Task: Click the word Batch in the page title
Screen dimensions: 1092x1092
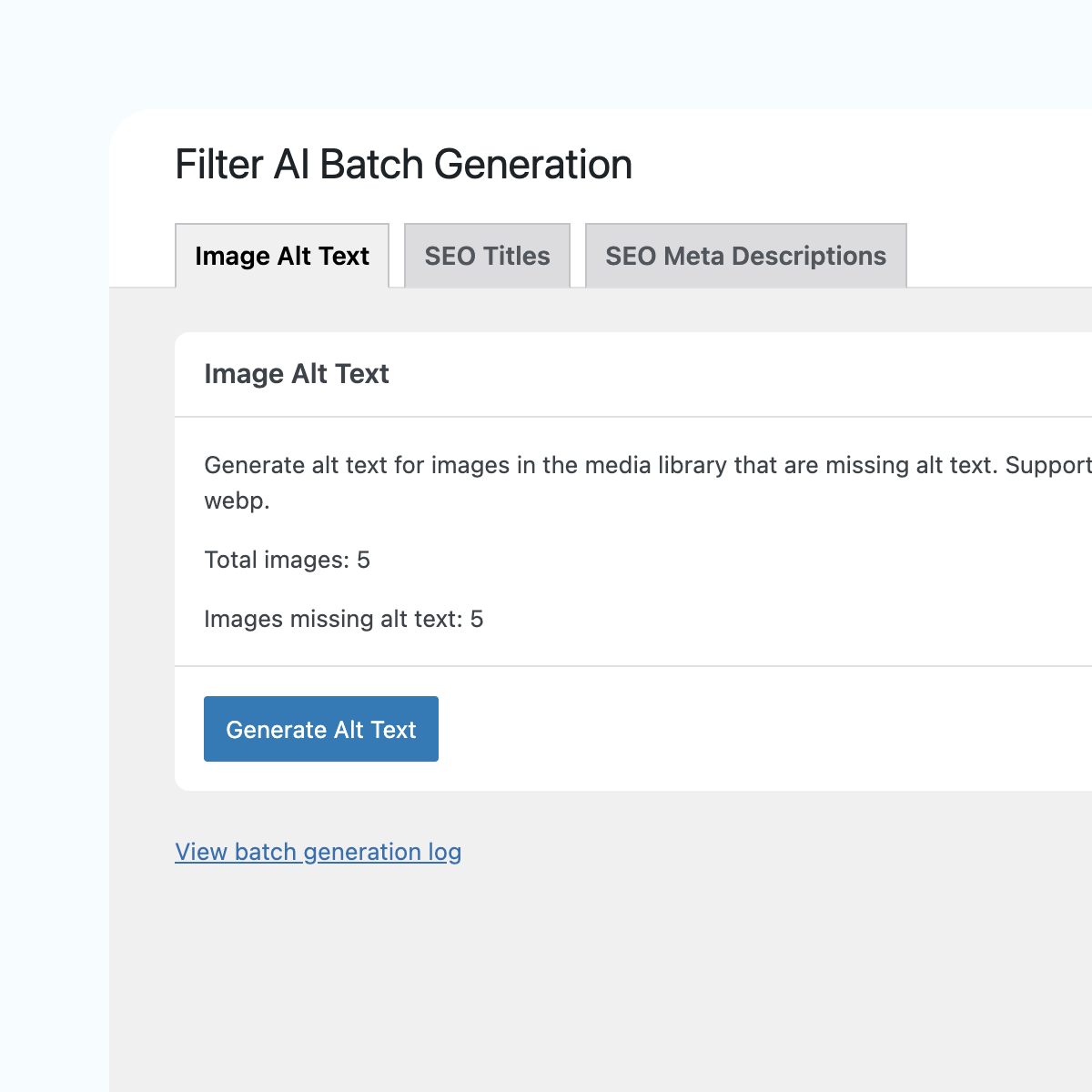Action: 371,165
